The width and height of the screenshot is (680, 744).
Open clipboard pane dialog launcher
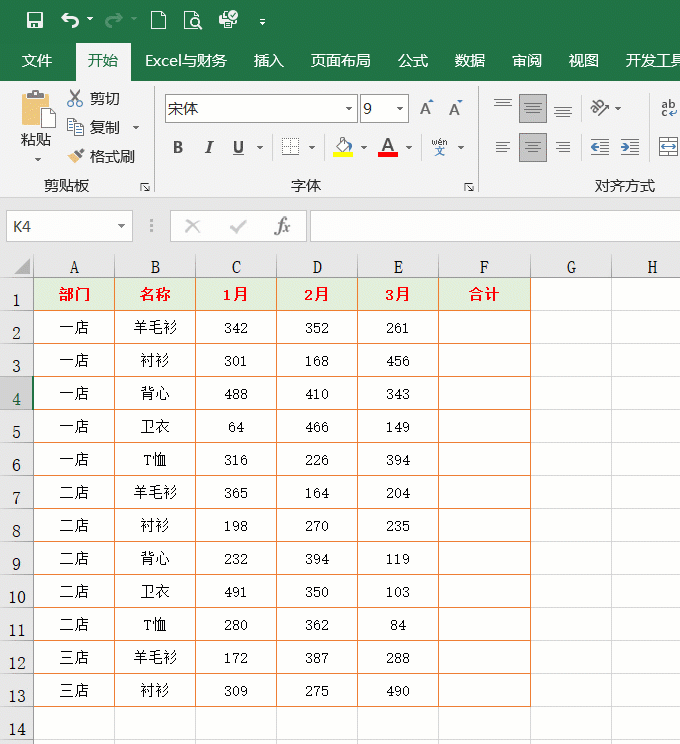tap(145, 187)
